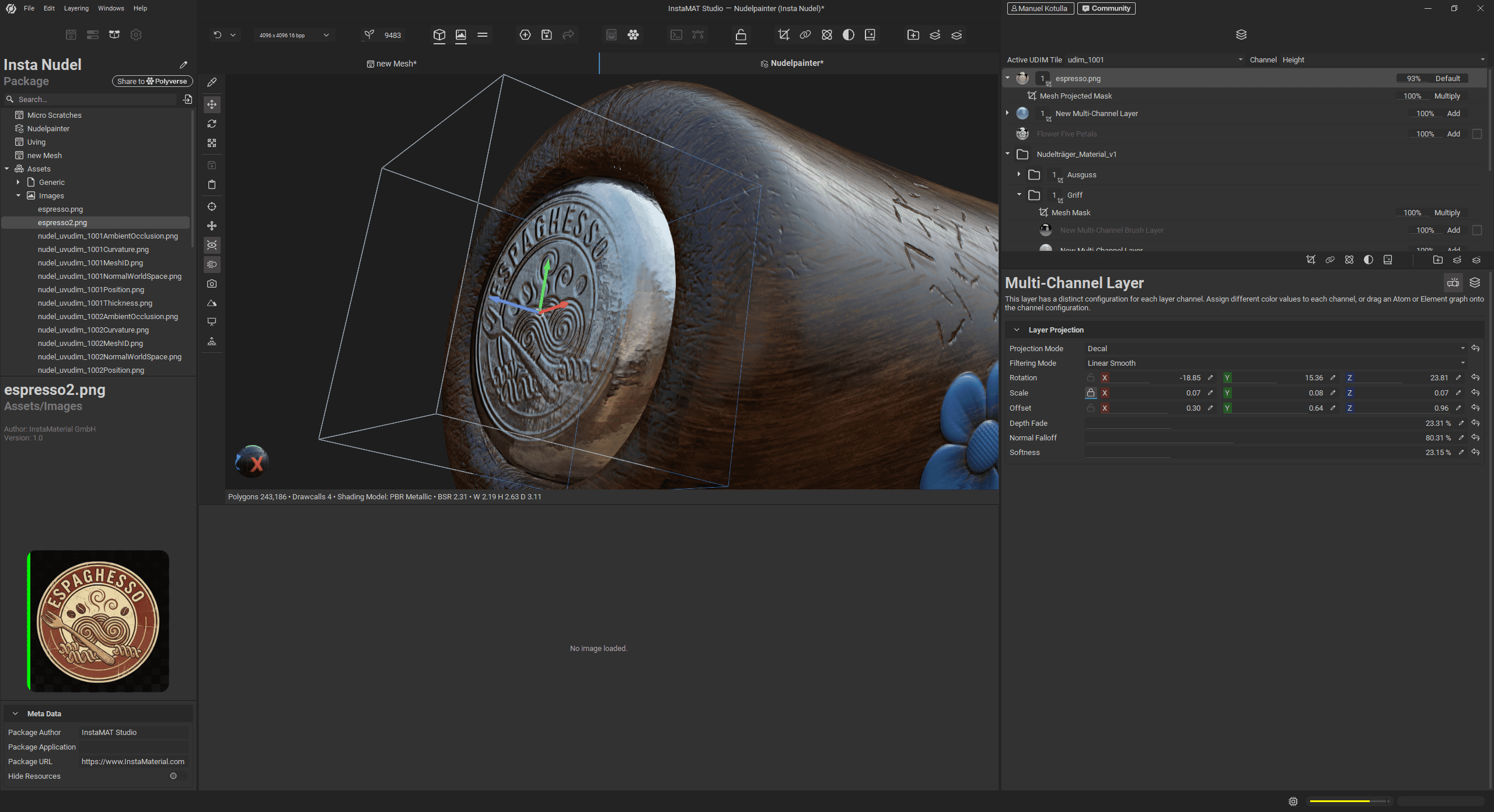Open the Community page

(x=1105, y=8)
